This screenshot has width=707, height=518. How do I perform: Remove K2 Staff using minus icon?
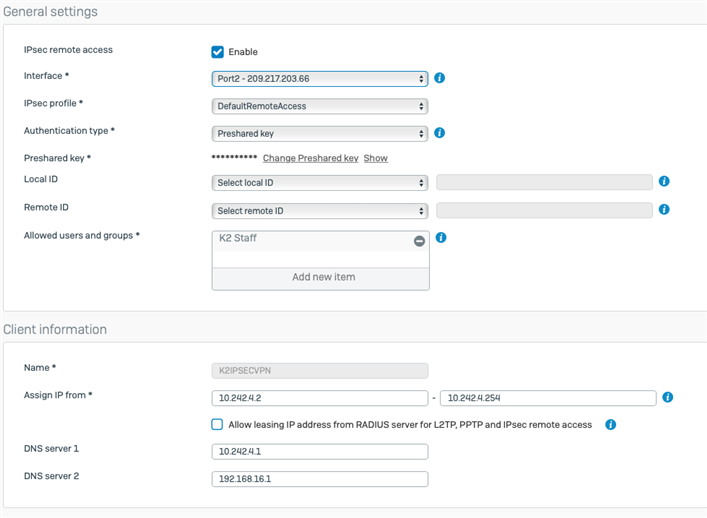click(x=419, y=241)
